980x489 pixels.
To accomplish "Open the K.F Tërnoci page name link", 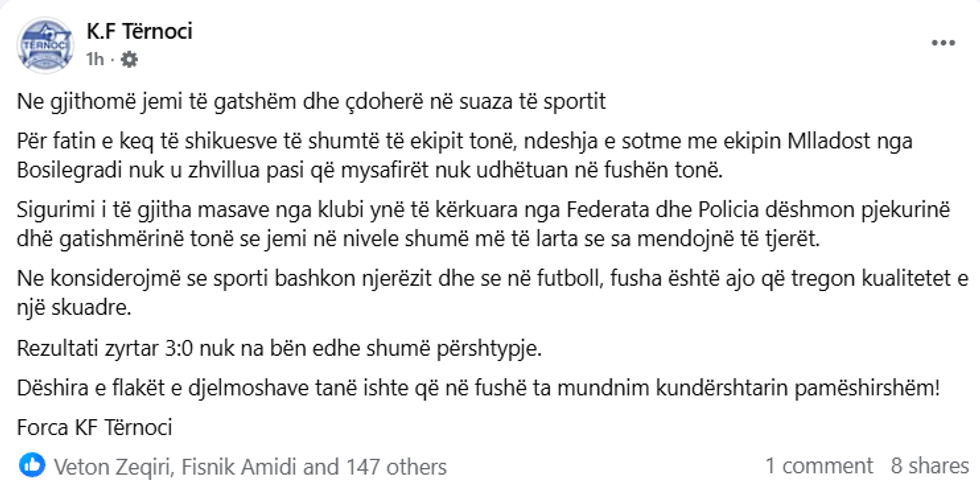I will [x=139, y=31].
